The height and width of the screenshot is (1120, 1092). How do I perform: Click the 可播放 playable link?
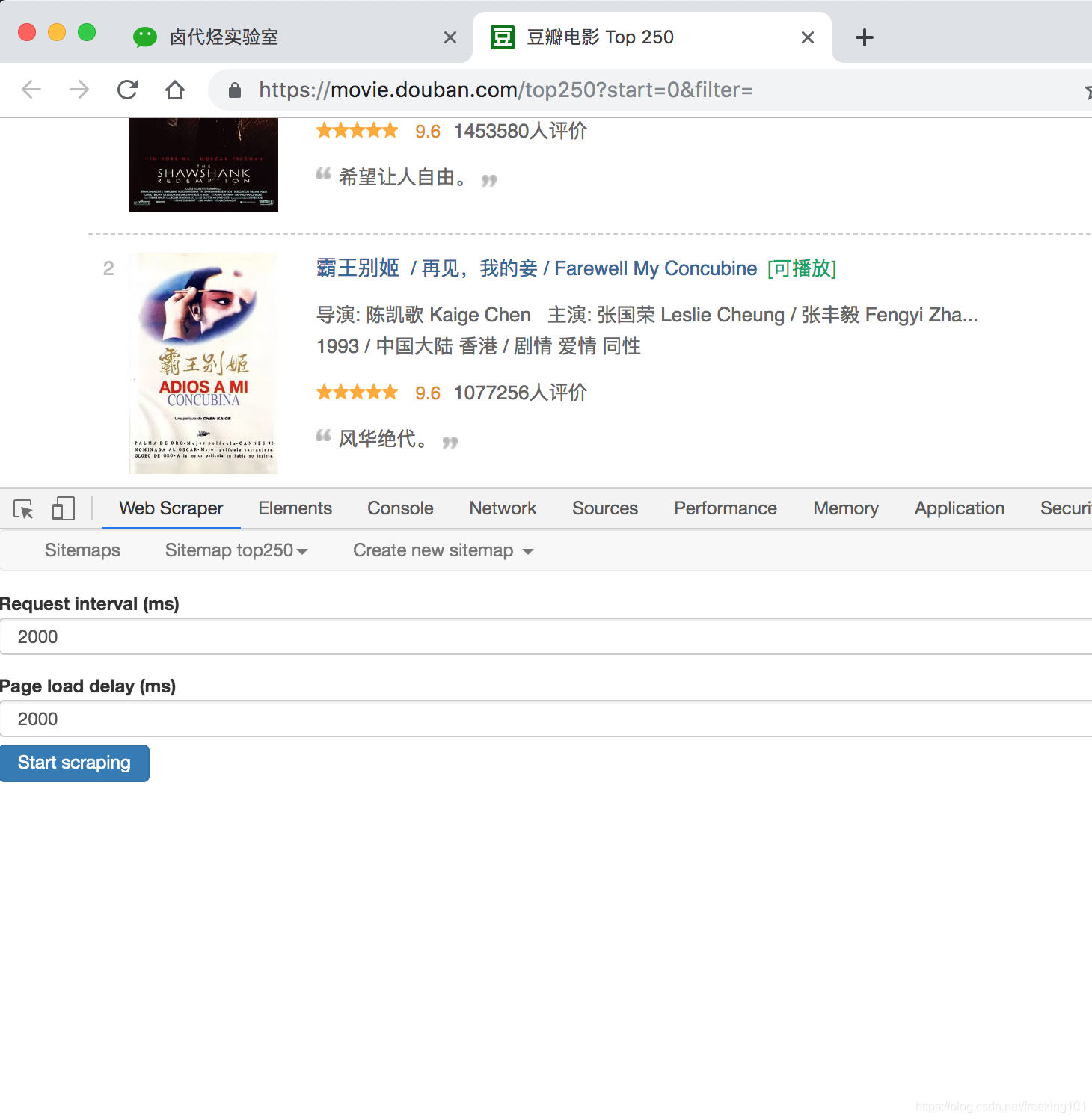800,269
